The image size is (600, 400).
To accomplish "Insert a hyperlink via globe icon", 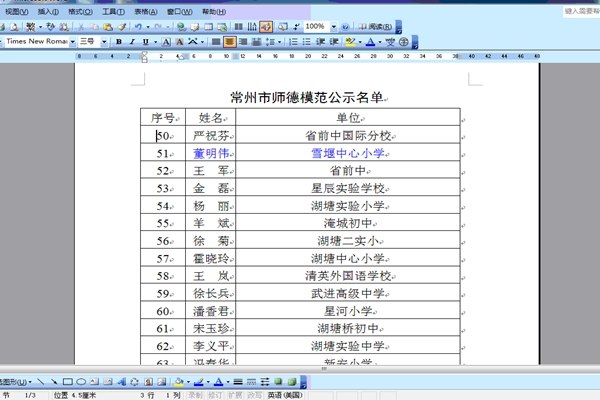I will (x=181, y=27).
